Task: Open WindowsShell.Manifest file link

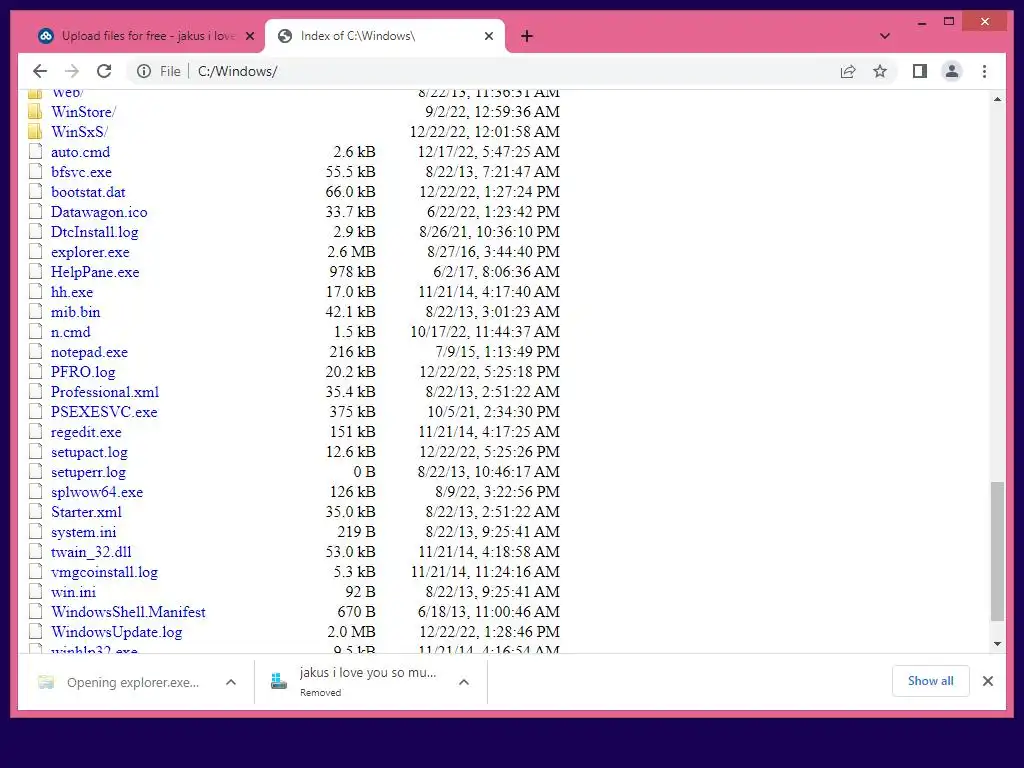Action: click(x=128, y=612)
